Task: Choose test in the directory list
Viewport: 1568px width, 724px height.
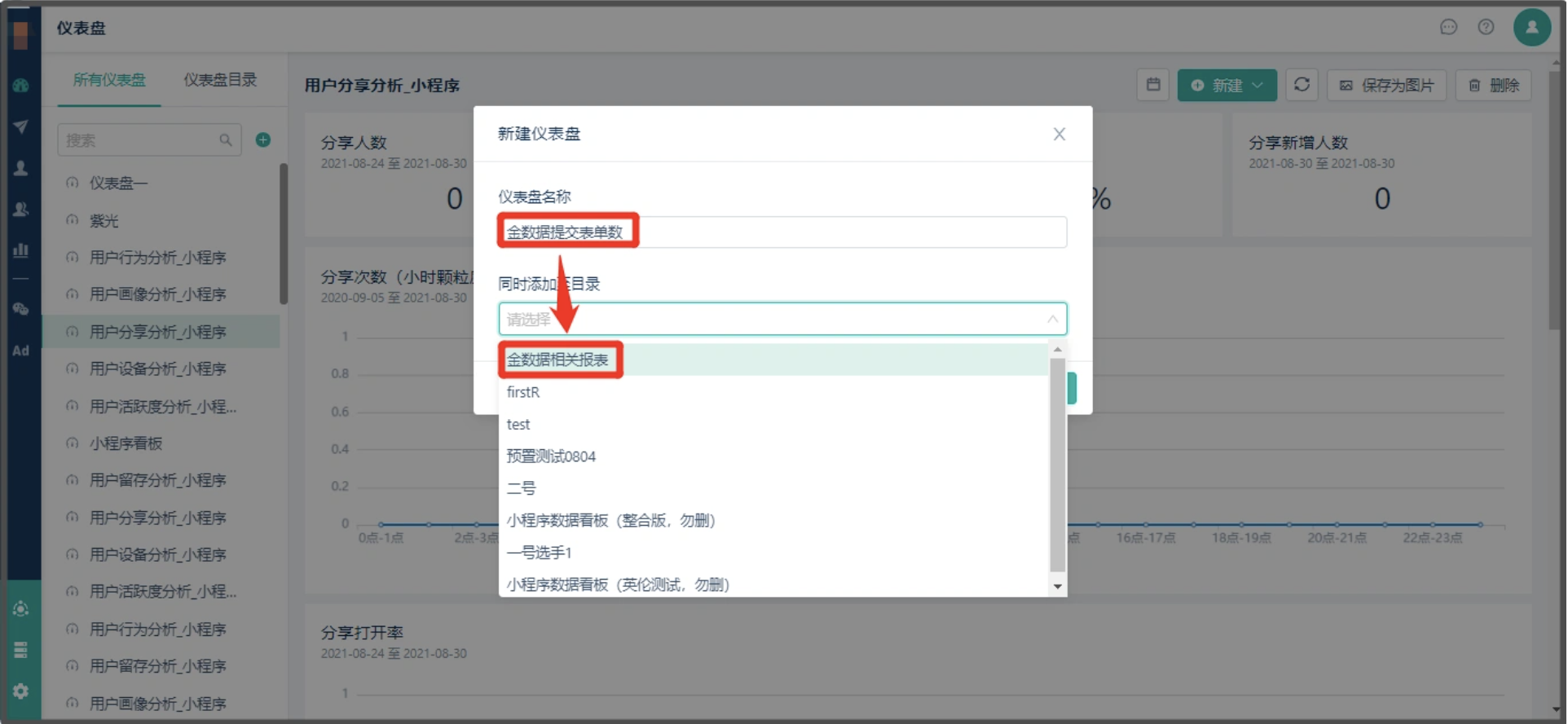Action: pos(773,424)
